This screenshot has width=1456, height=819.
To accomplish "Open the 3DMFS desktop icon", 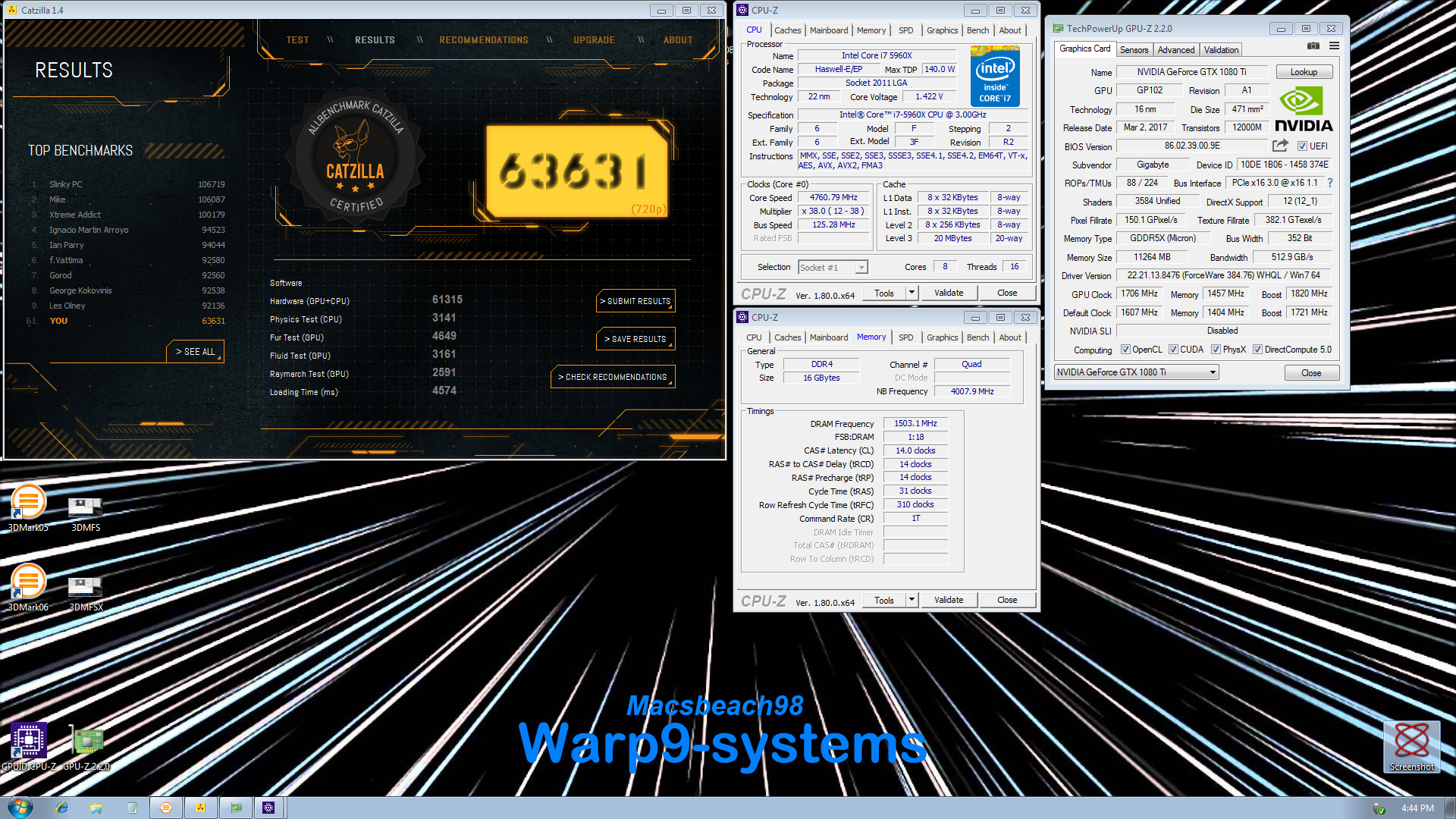I will [86, 513].
